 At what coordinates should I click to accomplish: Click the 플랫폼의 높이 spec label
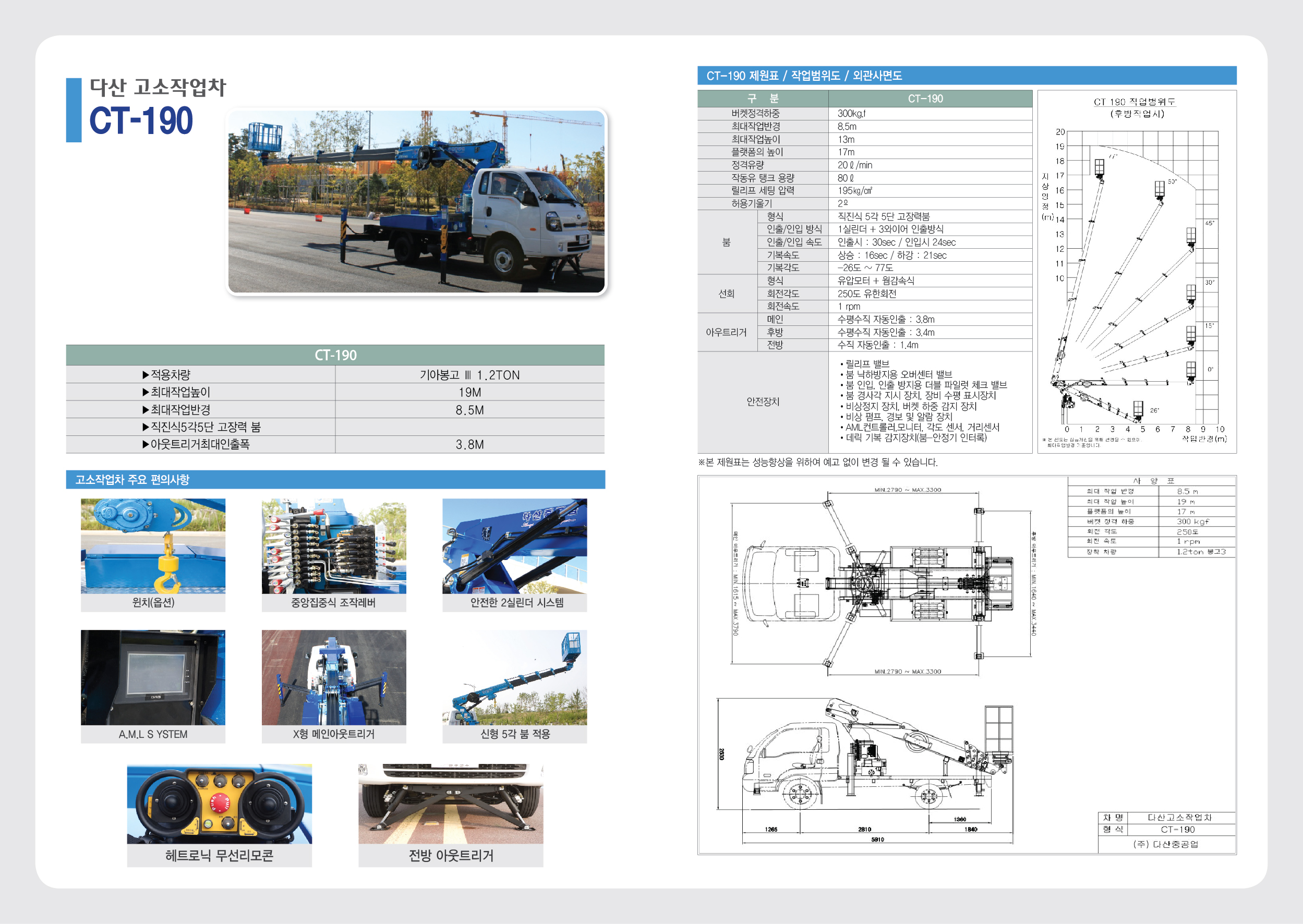757,152
